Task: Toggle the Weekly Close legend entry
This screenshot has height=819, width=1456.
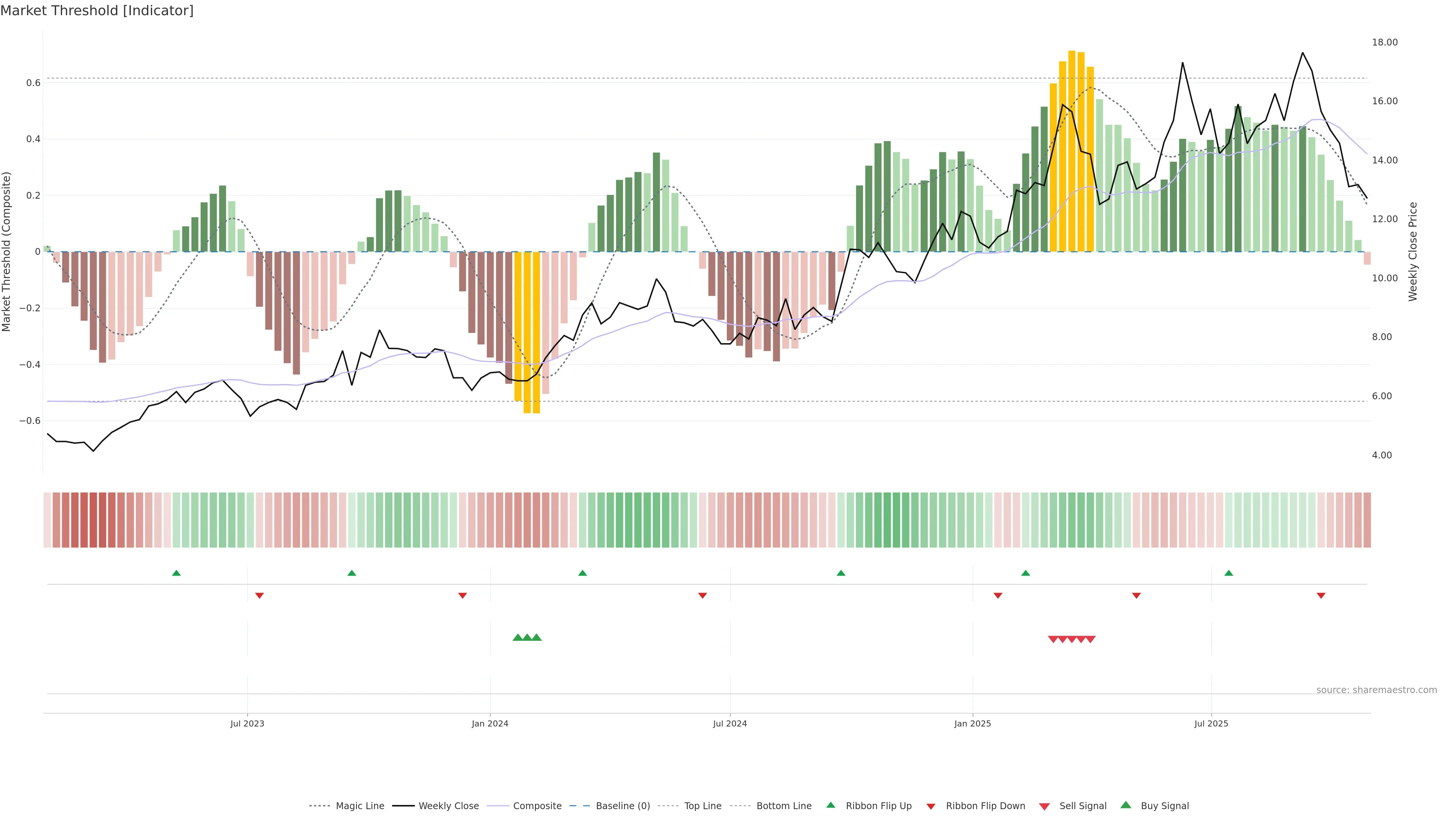Action: point(448,806)
